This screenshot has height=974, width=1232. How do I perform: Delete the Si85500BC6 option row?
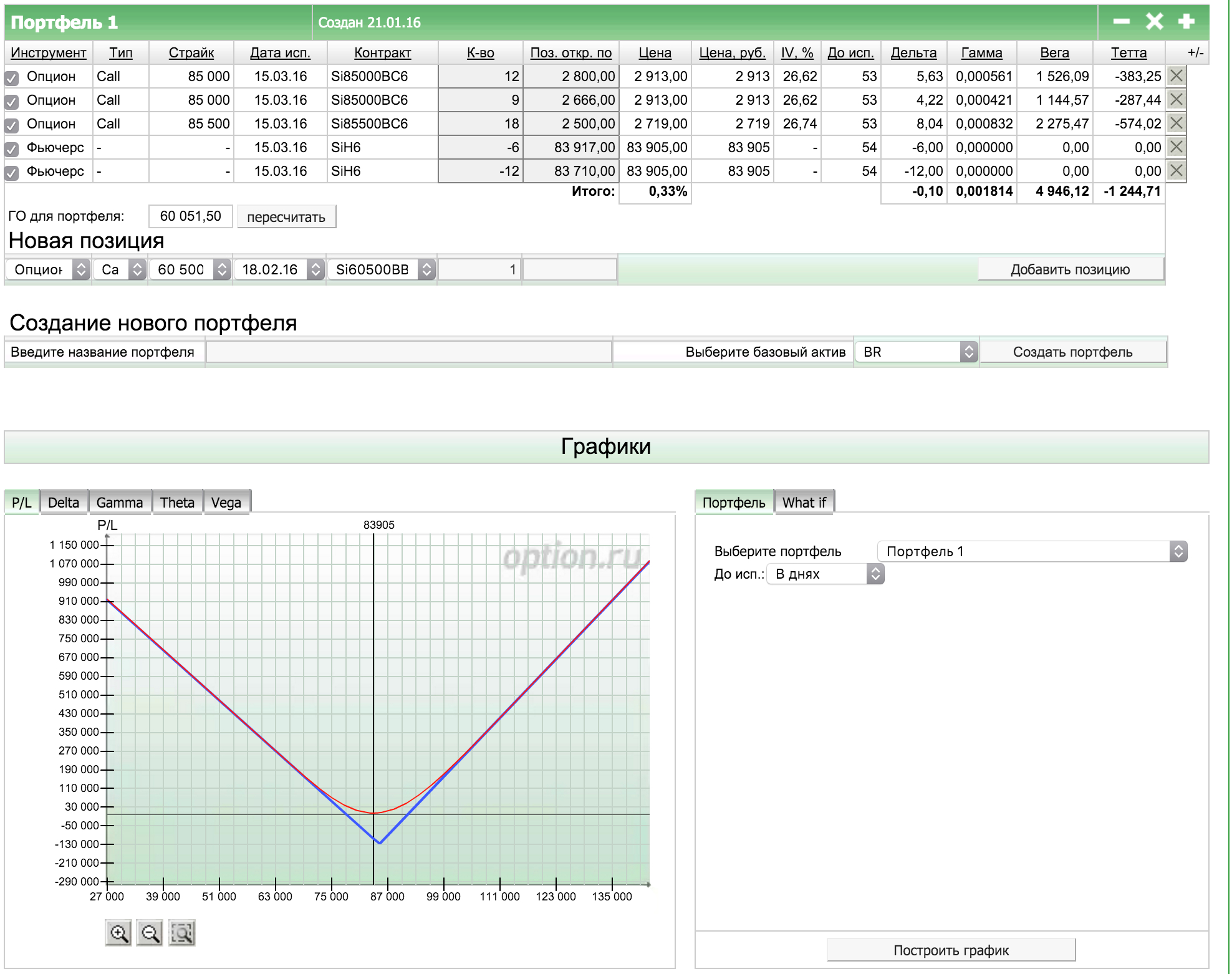pyautogui.click(x=1176, y=123)
